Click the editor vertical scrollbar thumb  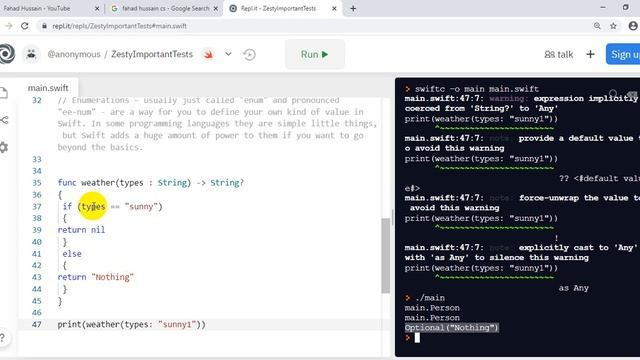[385, 256]
